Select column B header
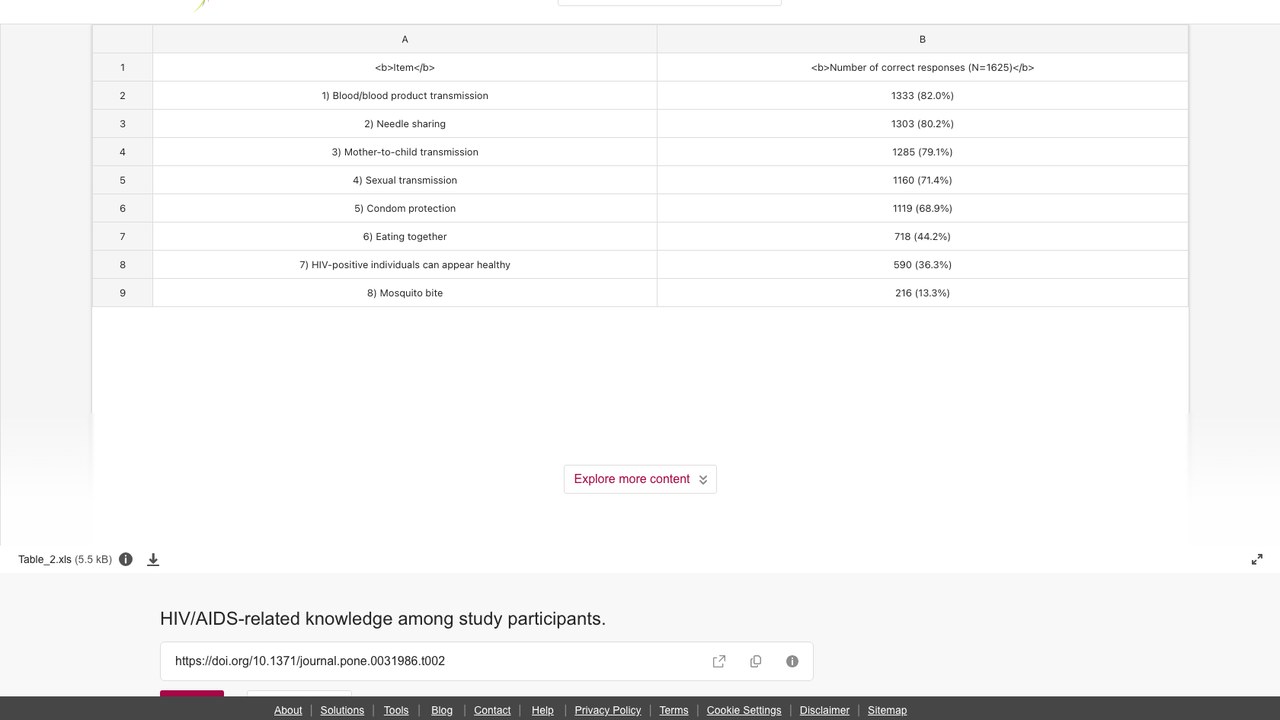Viewport: 1280px width, 720px height. (922, 39)
